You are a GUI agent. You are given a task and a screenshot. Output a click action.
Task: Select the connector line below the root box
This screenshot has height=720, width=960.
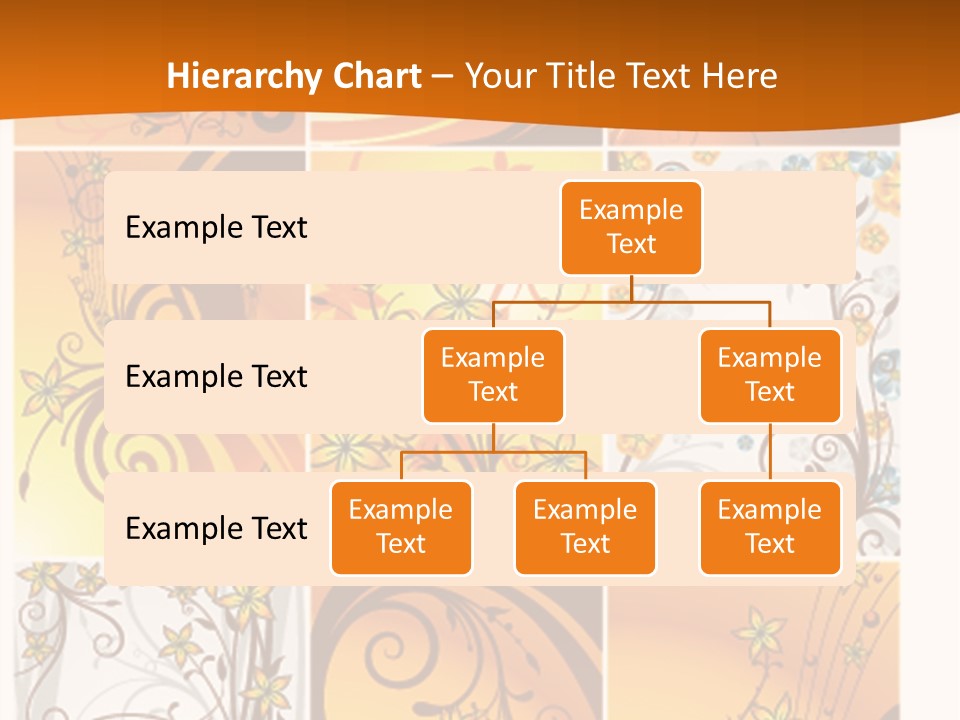point(631,288)
